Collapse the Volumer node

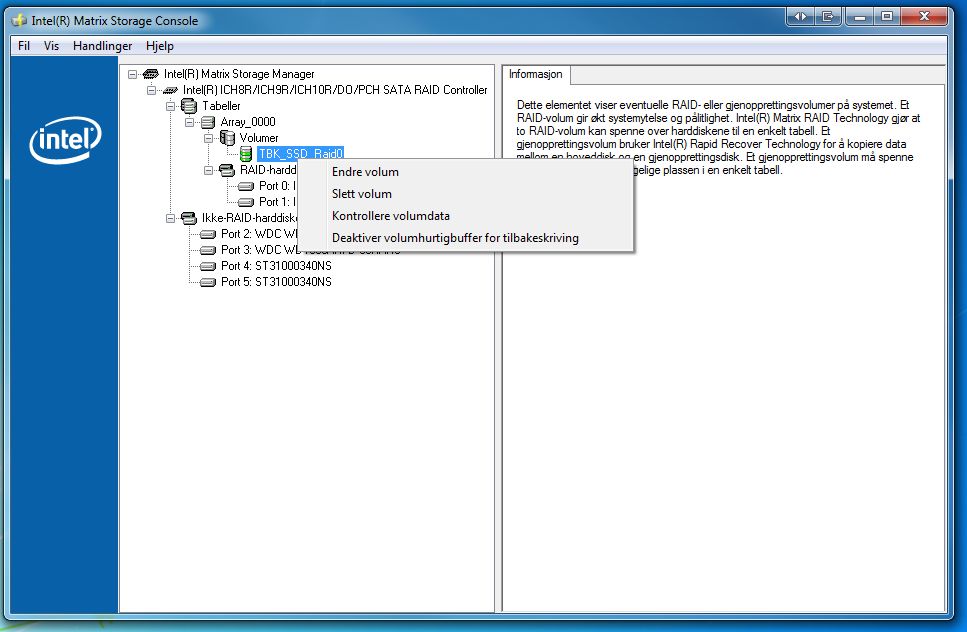[208, 138]
